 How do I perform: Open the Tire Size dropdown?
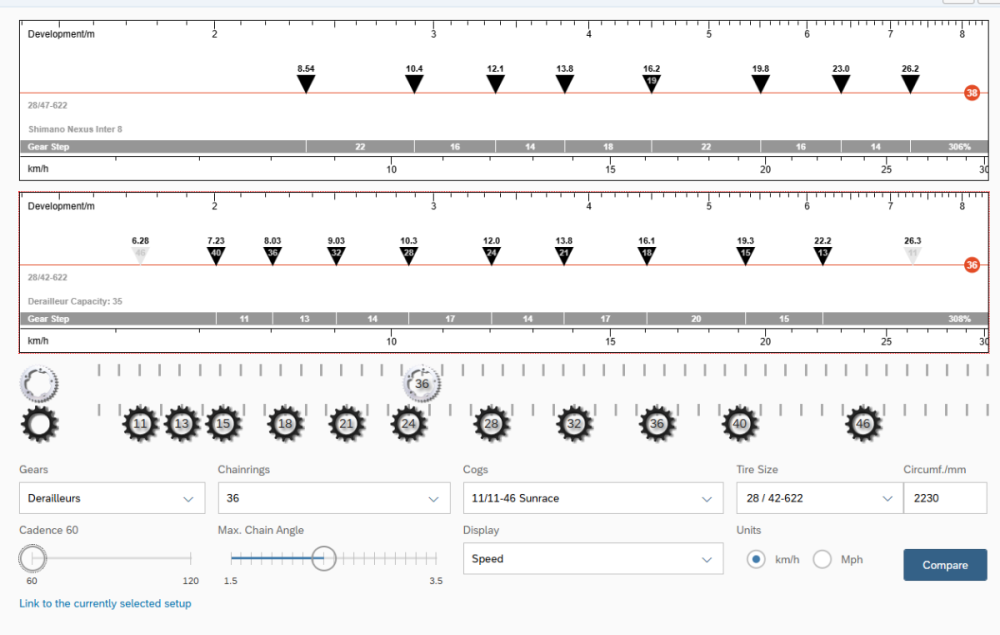(x=815, y=498)
